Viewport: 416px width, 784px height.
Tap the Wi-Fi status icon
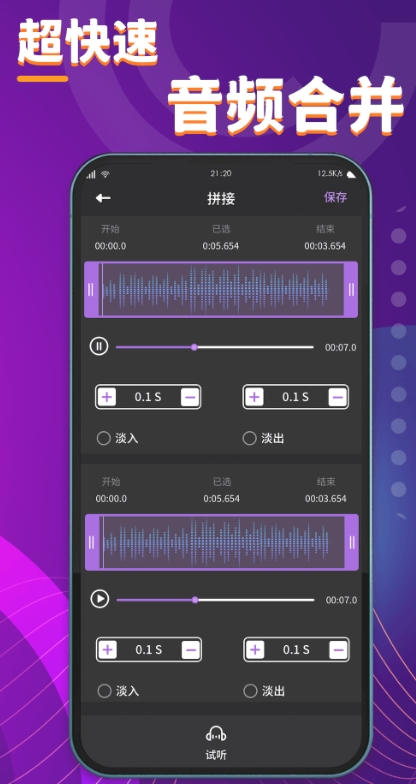coord(105,174)
